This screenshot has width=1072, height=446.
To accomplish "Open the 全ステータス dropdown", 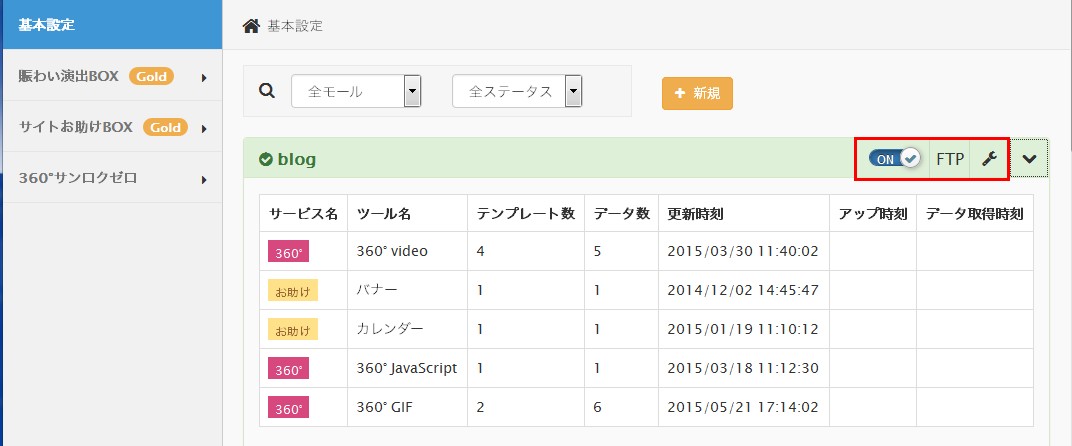I will 517,91.
